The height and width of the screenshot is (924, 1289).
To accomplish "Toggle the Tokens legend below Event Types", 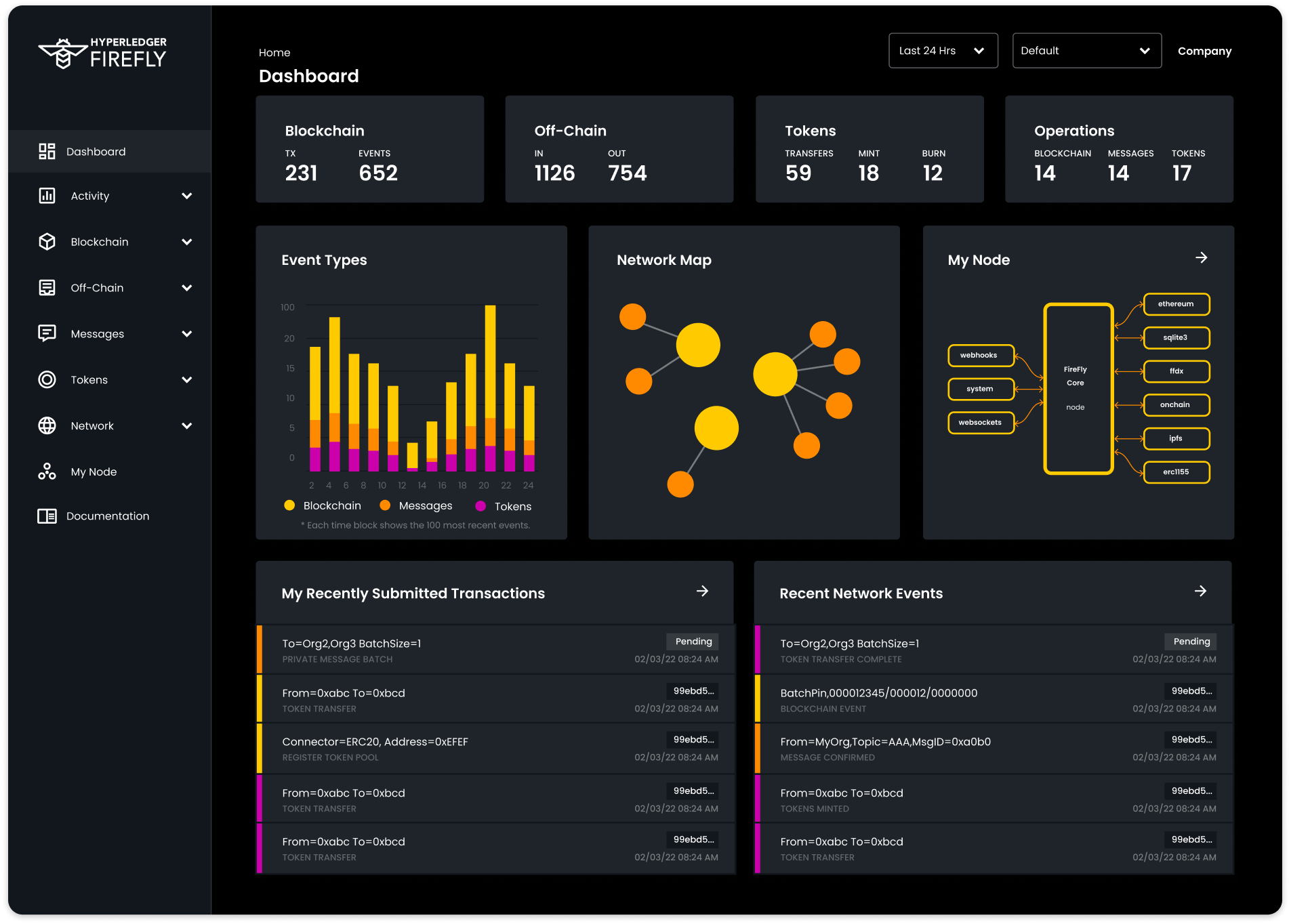I will point(504,505).
